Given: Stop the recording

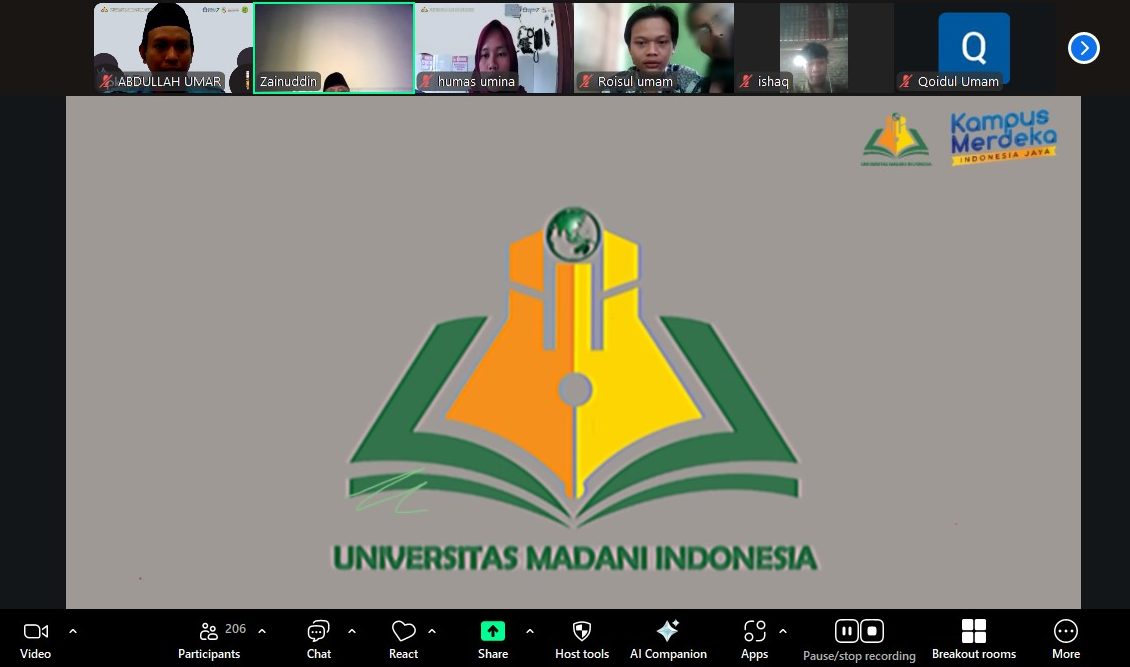Looking at the screenshot, I should pyautogui.click(x=872, y=631).
